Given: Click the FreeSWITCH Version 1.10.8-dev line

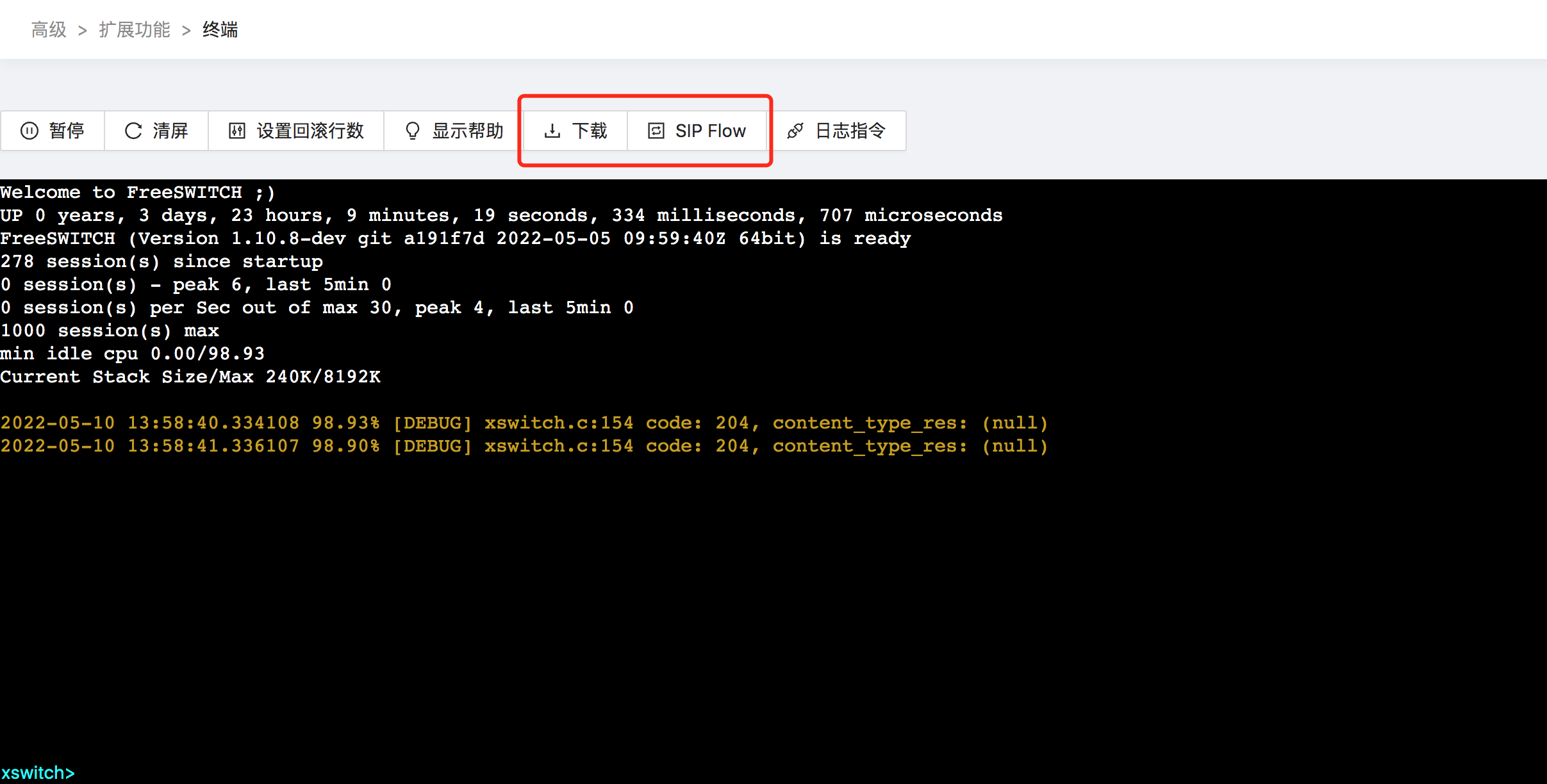Looking at the screenshot, I should pos(456,238).
